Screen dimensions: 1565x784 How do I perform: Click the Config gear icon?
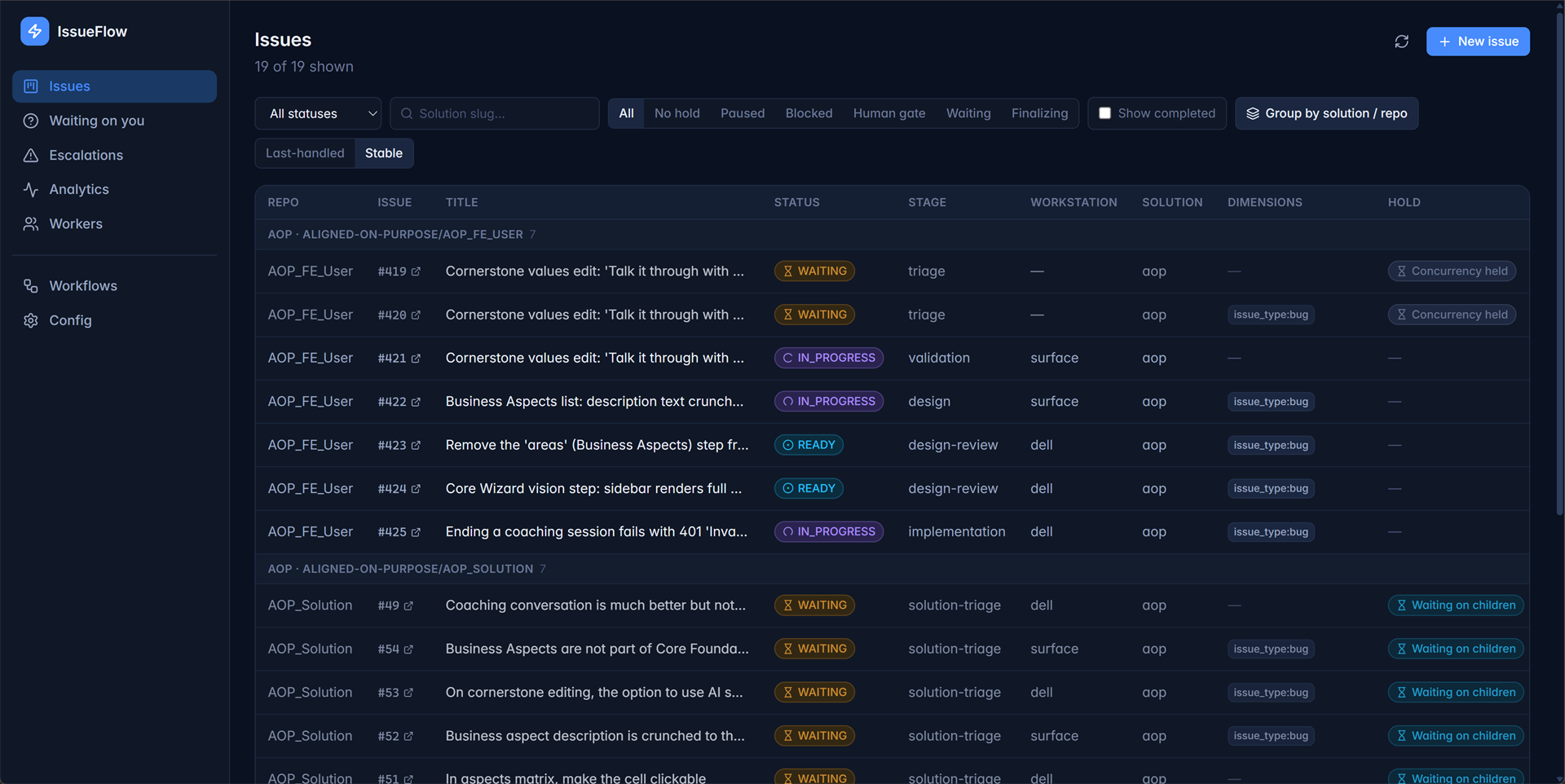(31, 320)
